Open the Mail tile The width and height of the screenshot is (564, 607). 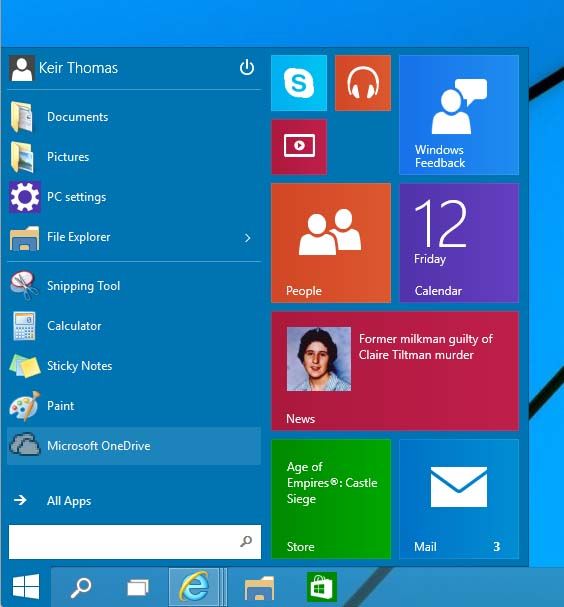459,499
